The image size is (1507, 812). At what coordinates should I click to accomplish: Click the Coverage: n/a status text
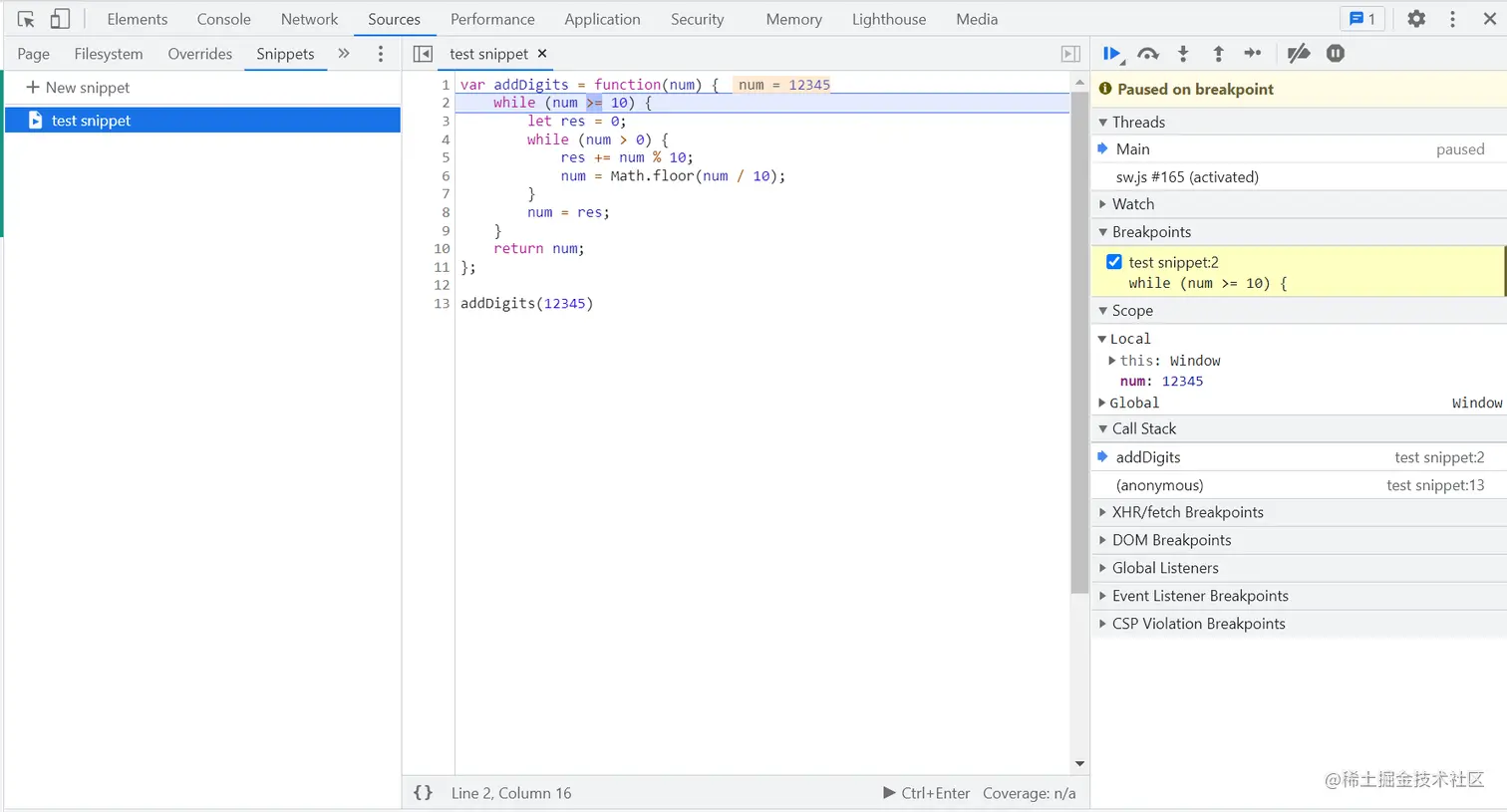coord(1030,793)
